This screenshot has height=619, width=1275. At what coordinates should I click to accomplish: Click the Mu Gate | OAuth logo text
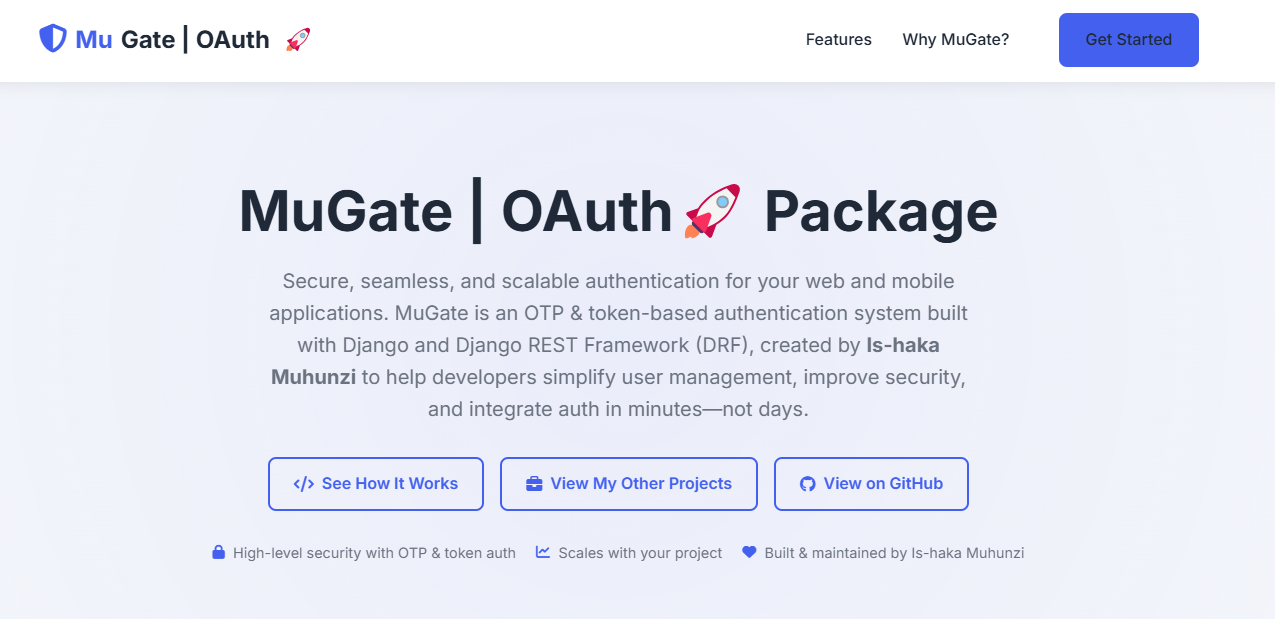tap(172, 39)
